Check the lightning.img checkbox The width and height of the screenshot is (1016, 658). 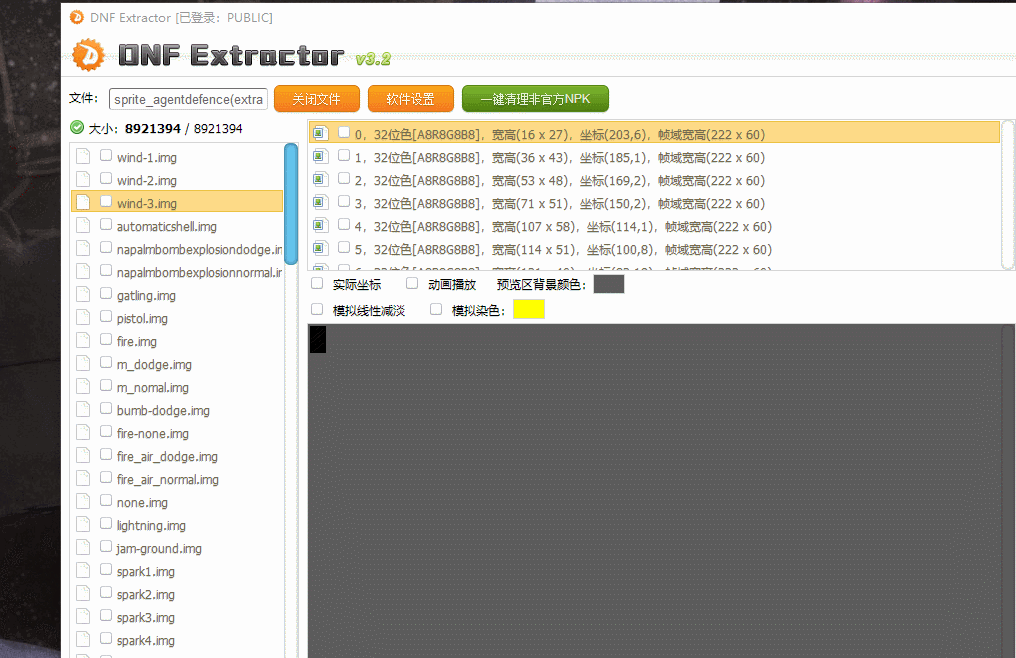tap(106, 524)
